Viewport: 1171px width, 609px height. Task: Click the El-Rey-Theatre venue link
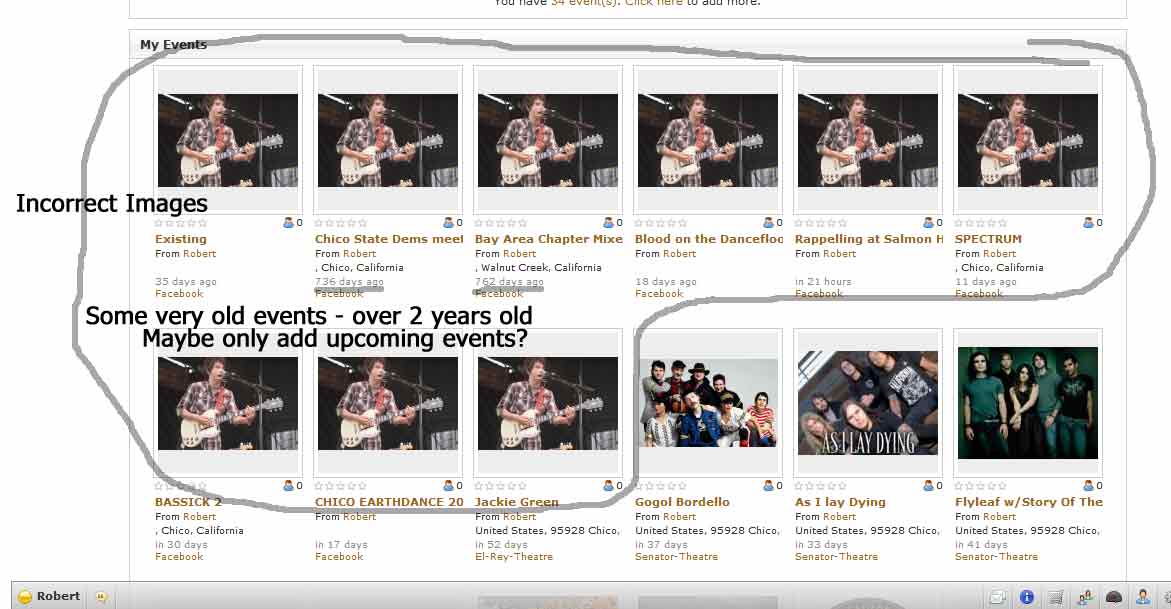click(514, 557)
